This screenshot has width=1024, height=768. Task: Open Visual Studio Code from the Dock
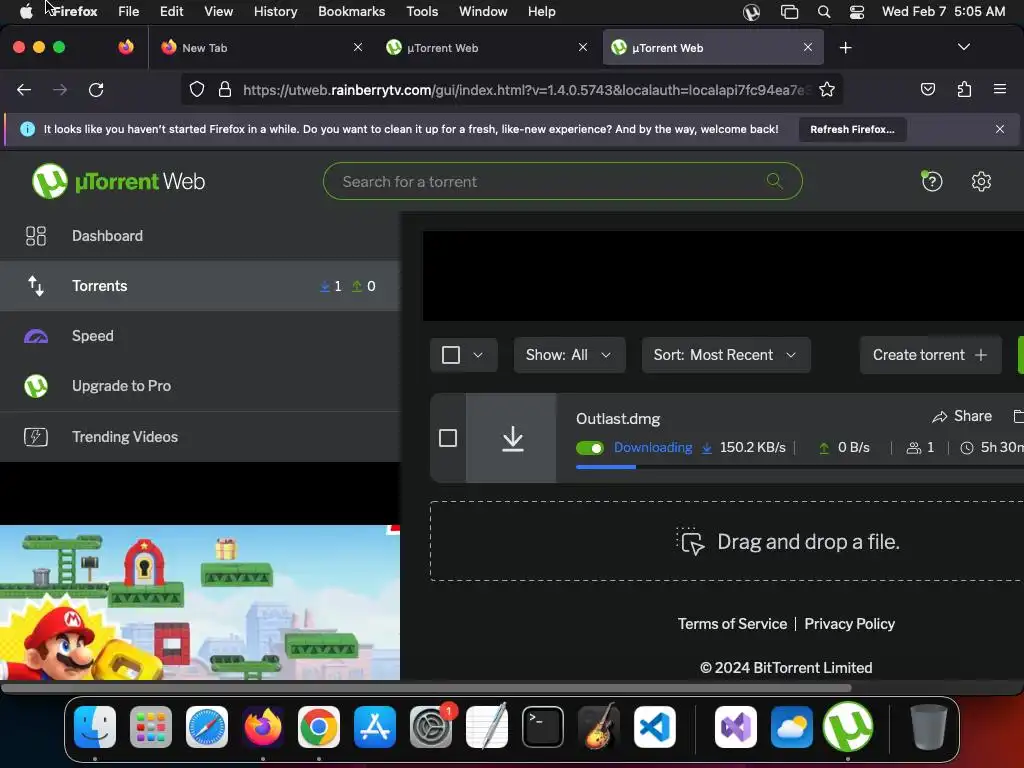pyautogui.click(x=654, y=727)
